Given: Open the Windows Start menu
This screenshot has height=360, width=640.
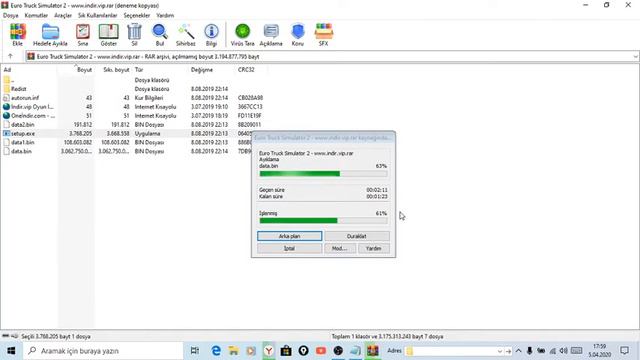Looking at the screenshot, I should click(11, 351).
